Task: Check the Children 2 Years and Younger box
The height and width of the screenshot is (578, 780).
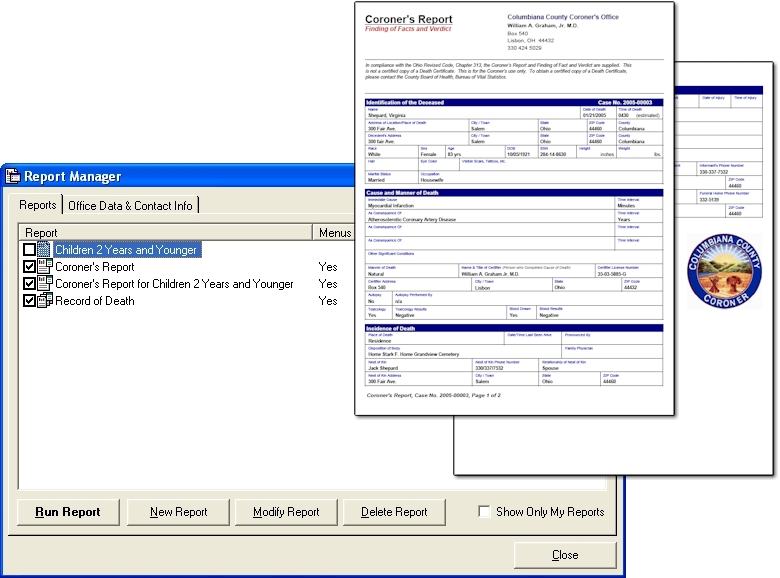Action: (x=29, y=249)
